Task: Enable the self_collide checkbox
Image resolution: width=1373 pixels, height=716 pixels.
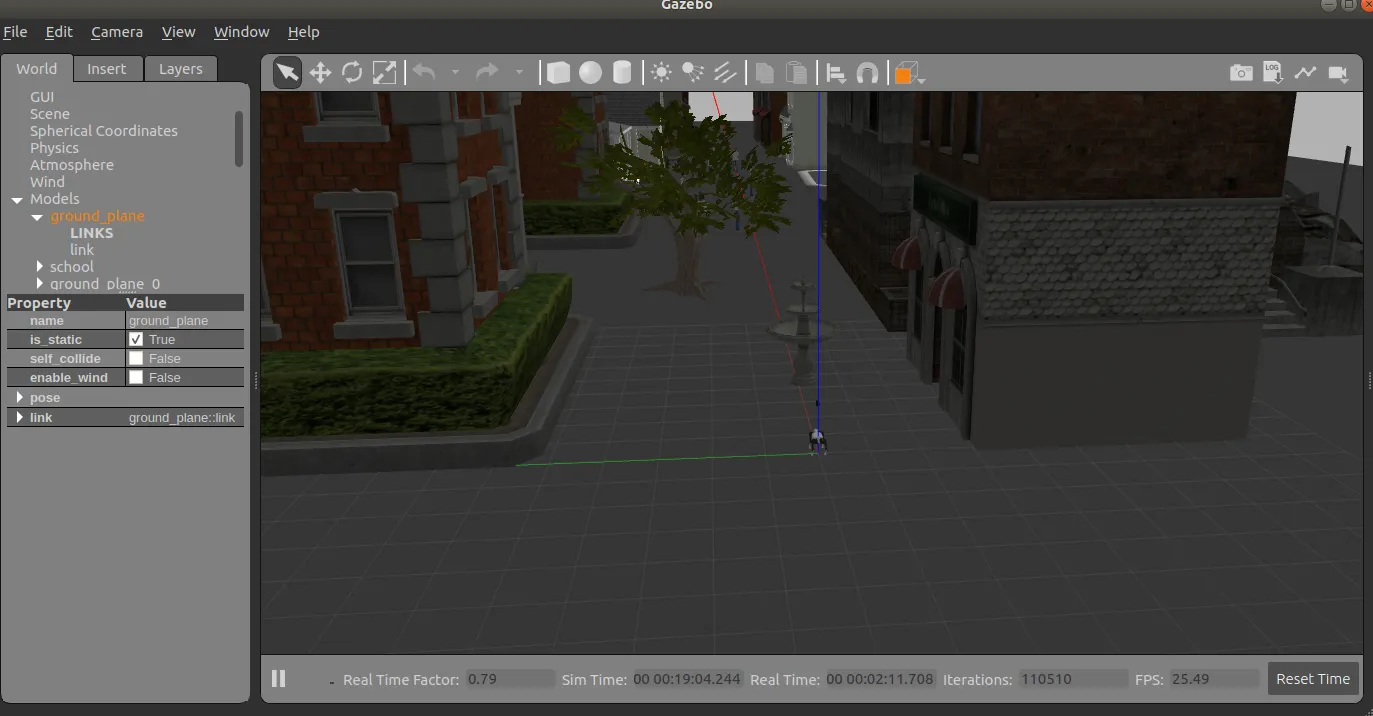Action: (136, 359)
